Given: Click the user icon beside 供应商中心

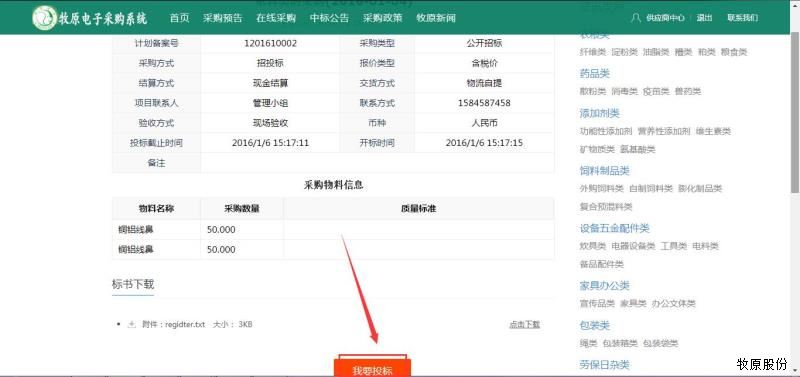Looking at the screenshot, I should (x=636, y=18).
